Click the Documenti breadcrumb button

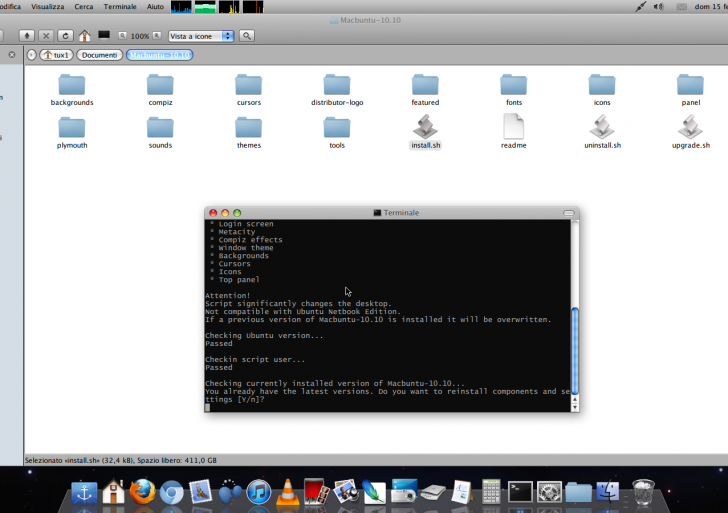point(99,54)
